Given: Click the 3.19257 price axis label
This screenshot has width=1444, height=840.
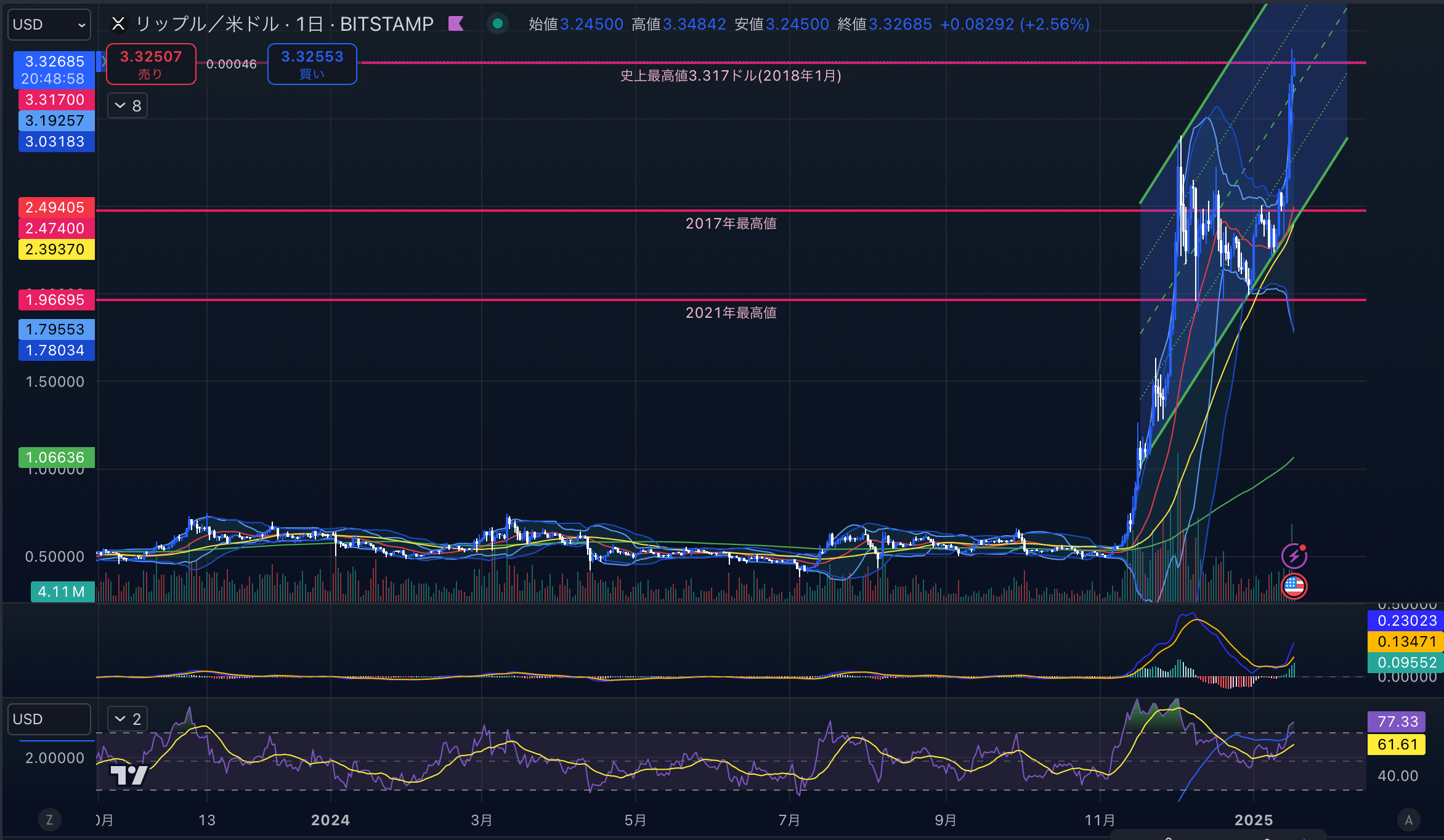Looking at the screenshot, I should click(57, 121).
